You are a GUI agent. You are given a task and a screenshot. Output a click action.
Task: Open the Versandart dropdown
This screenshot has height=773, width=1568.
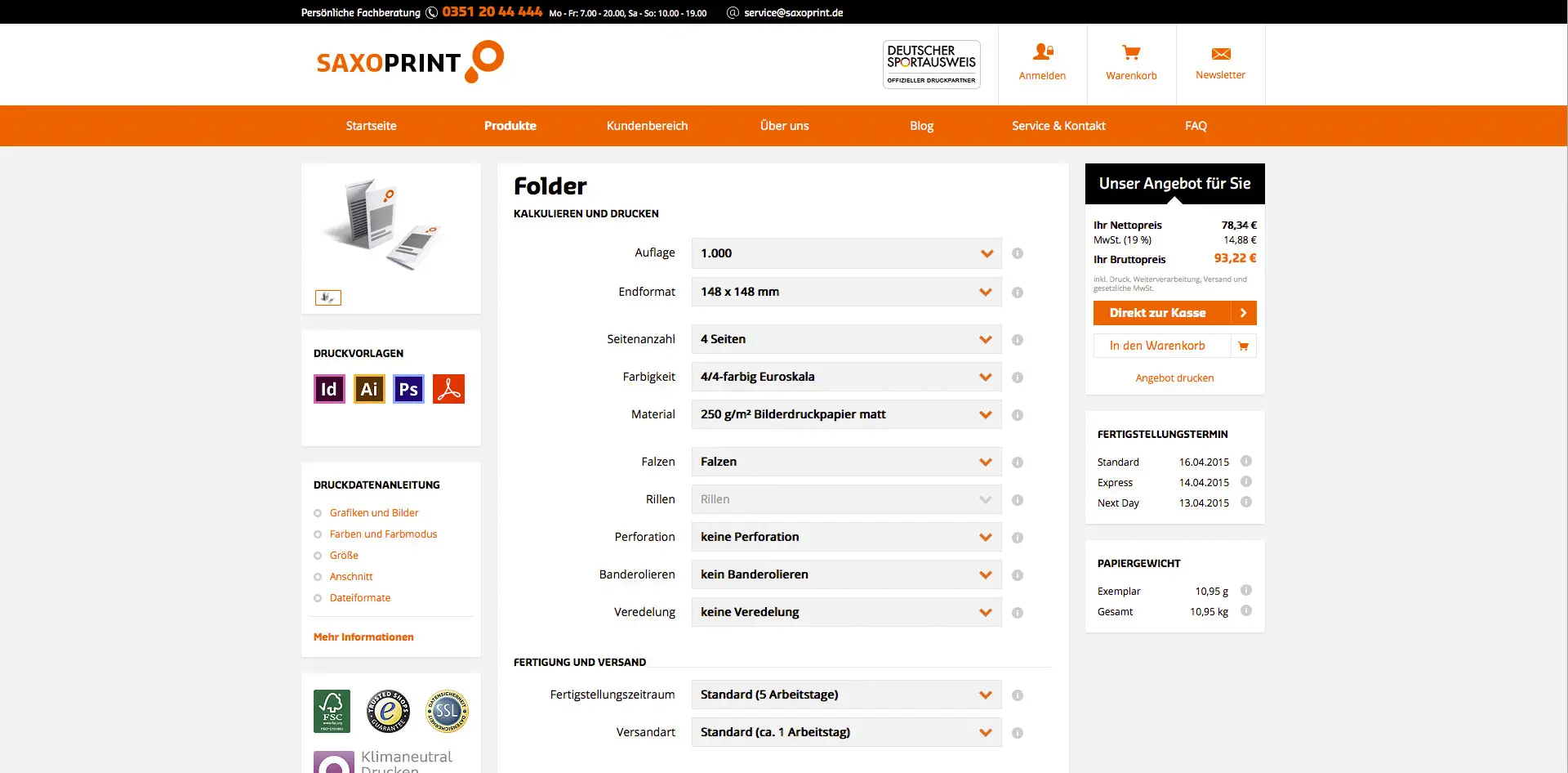tap(846, 732)
